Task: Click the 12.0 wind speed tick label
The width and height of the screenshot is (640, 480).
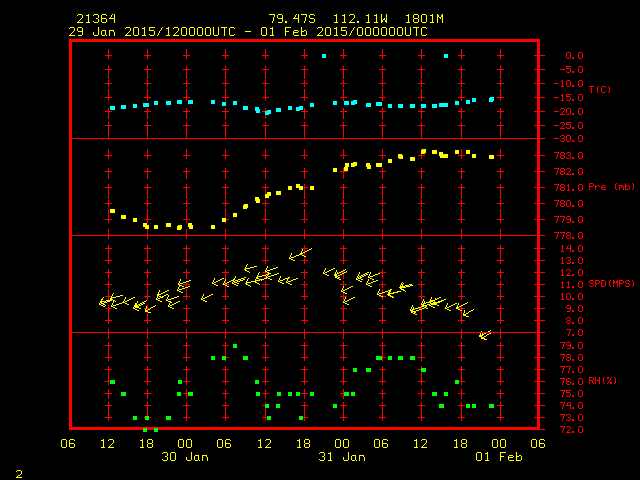Action: [x=571, y=273]
